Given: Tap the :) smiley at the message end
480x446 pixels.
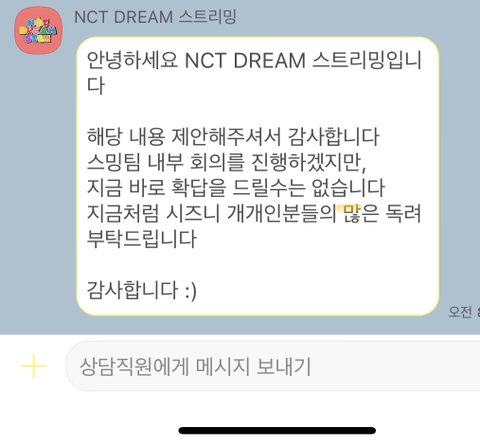Looking at the screenshot, I should [x=190, y=291].
